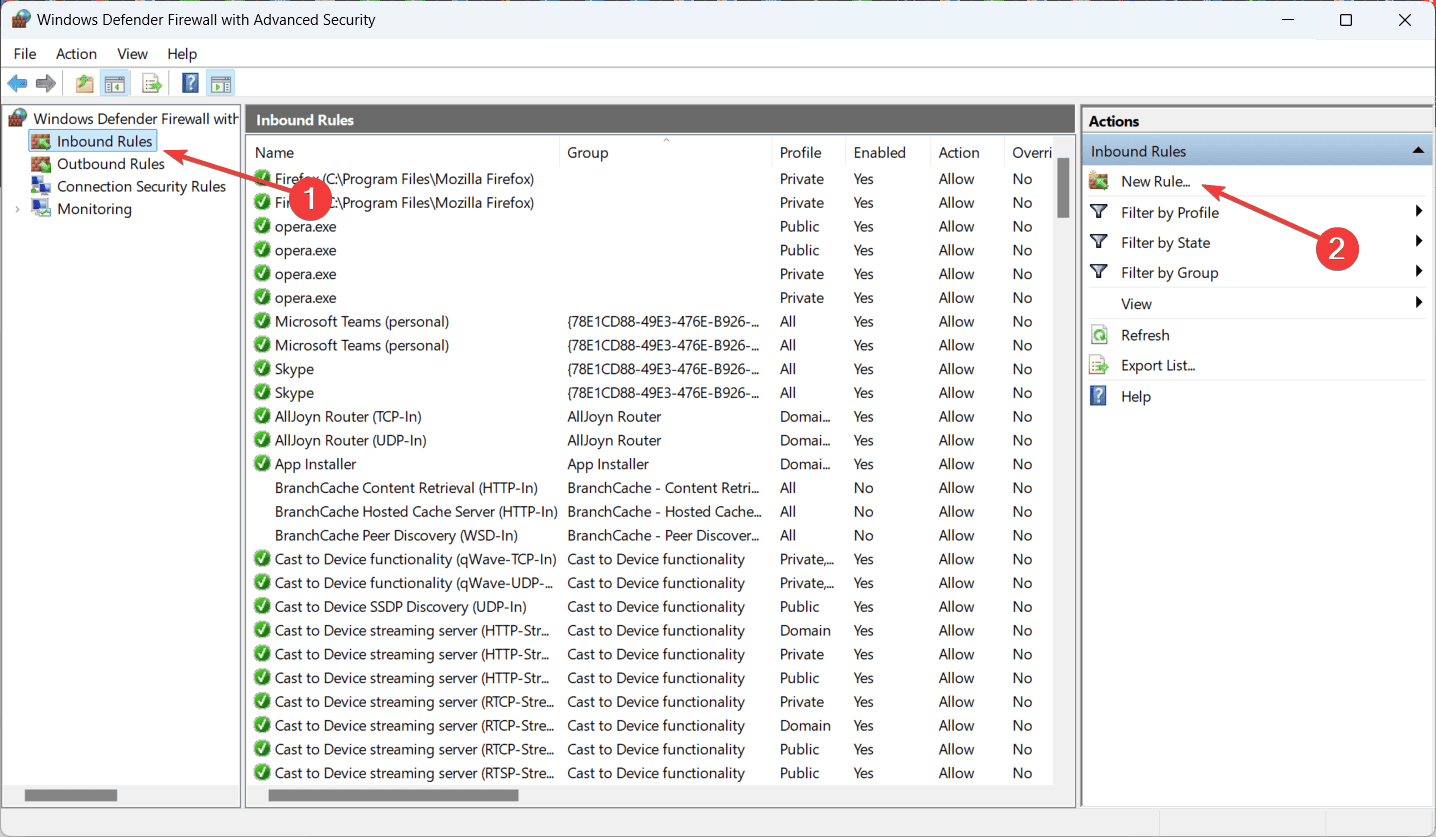
Task: Click the firewall app icon in title bar
Action: tap(20, 20)
